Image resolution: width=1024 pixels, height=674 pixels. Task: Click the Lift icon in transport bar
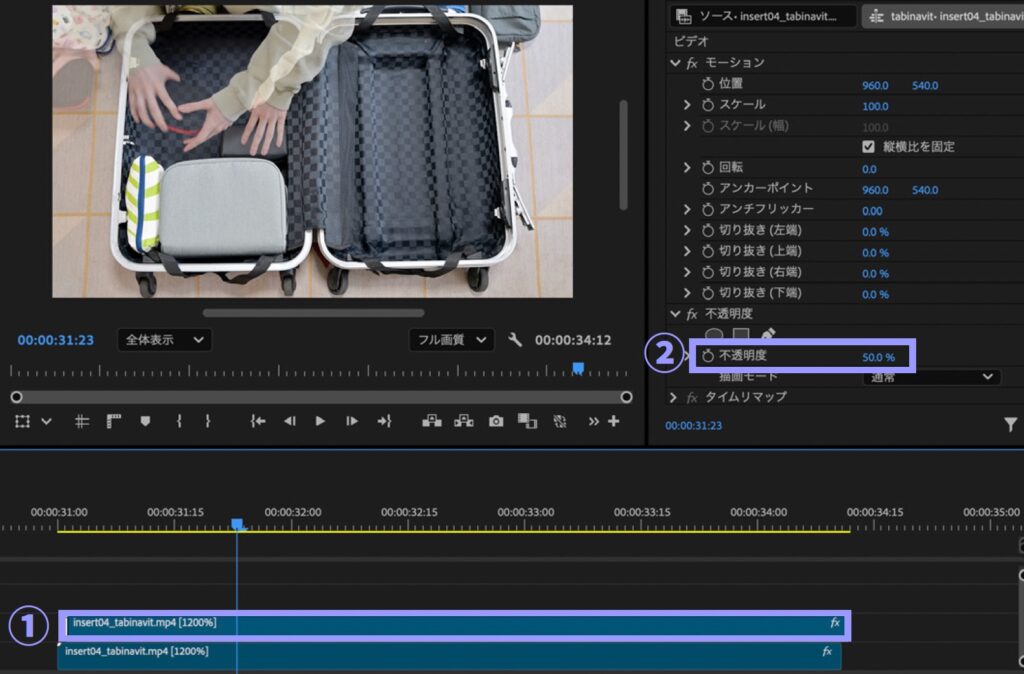pos(432,421)
